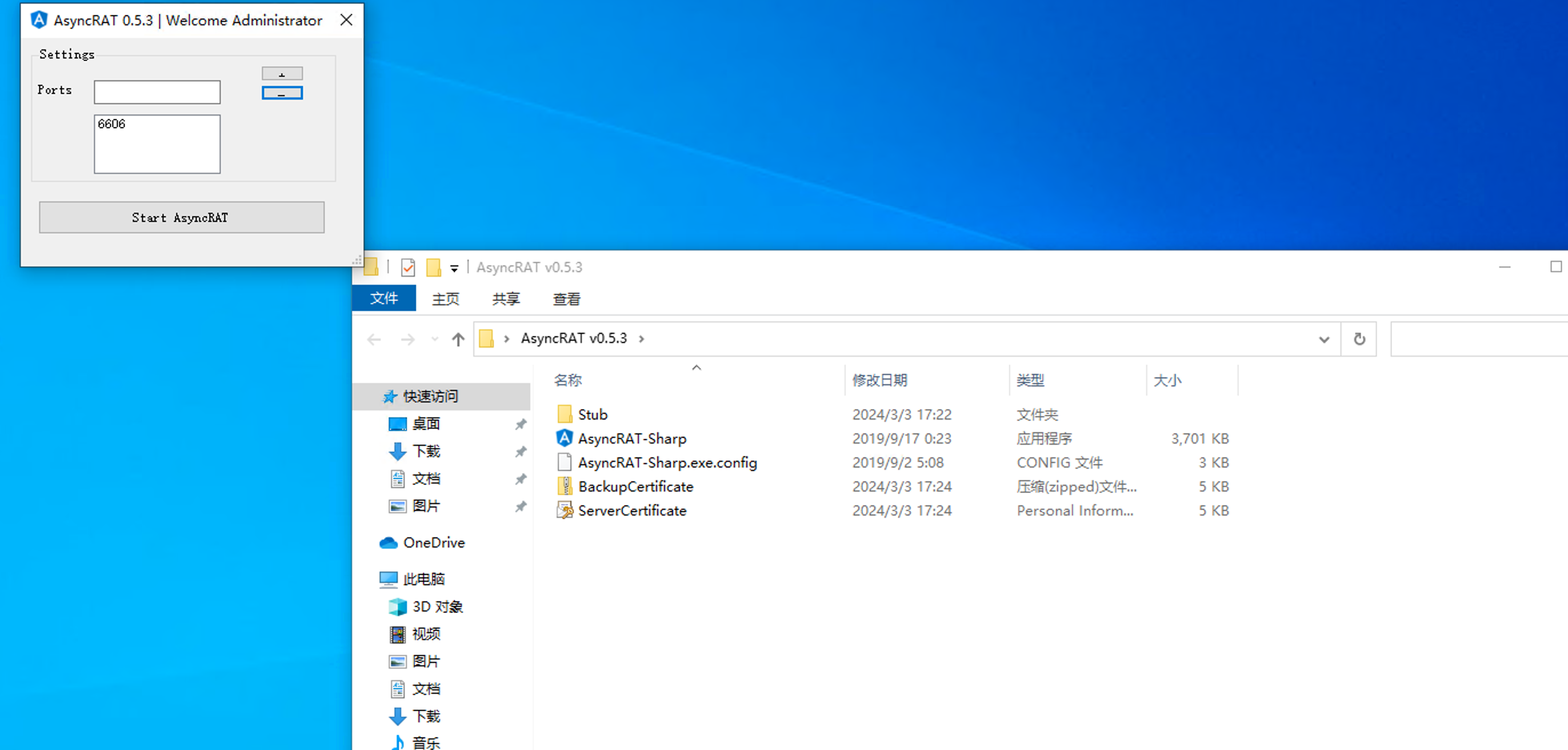Click the Explorer search box

(1479, 339)
